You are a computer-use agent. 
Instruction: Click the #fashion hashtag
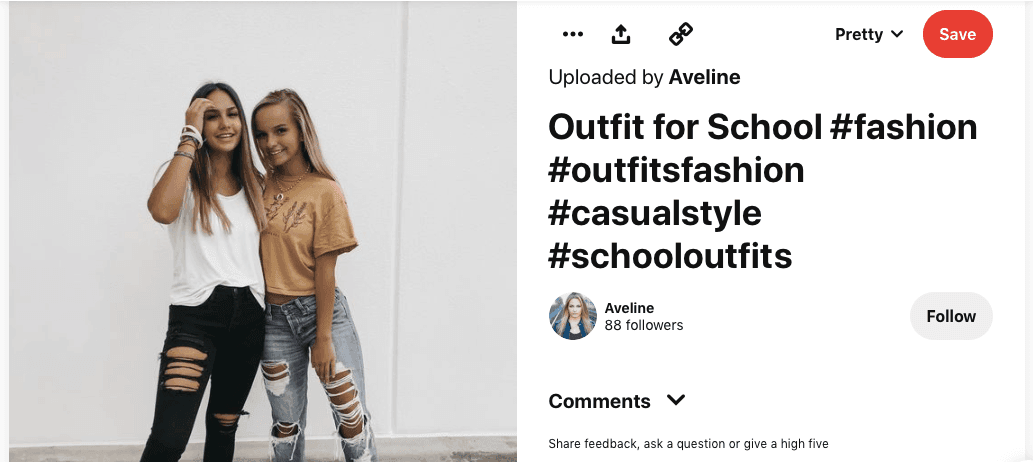pos(903,127)
